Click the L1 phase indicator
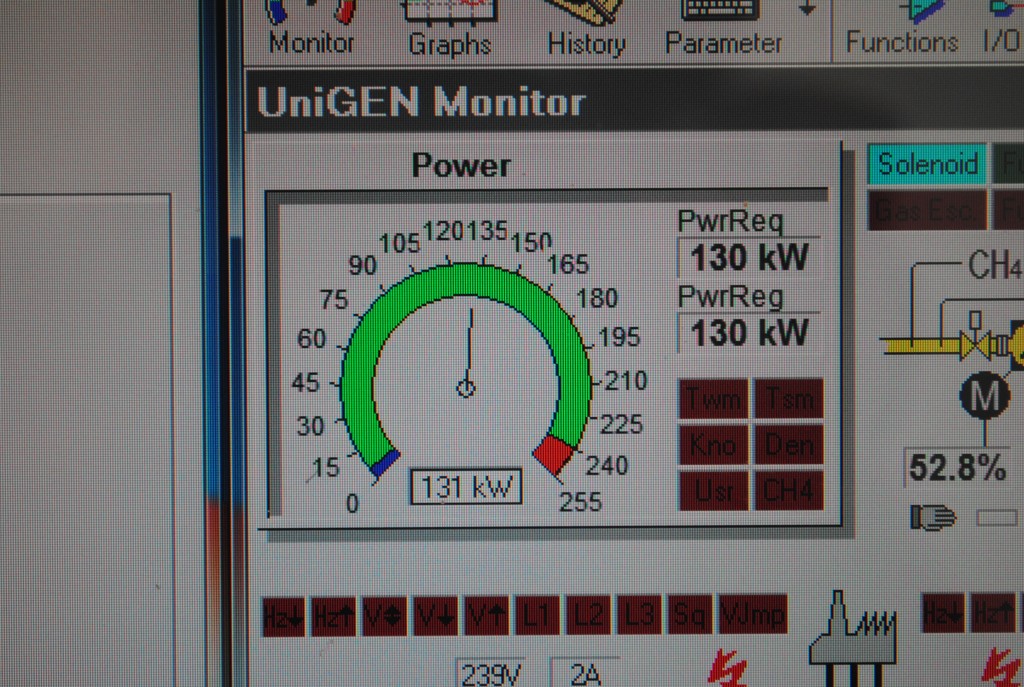This screenshot has height=687, width=1024. click(x=537, y=615)
